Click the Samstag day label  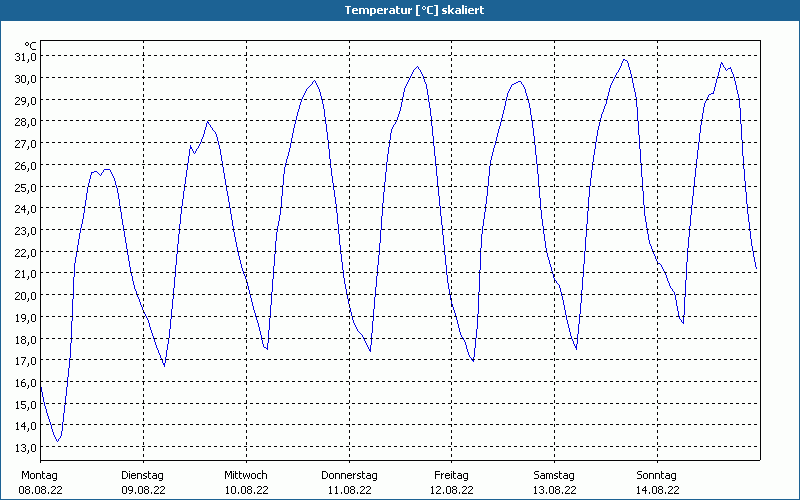[554, 476]
